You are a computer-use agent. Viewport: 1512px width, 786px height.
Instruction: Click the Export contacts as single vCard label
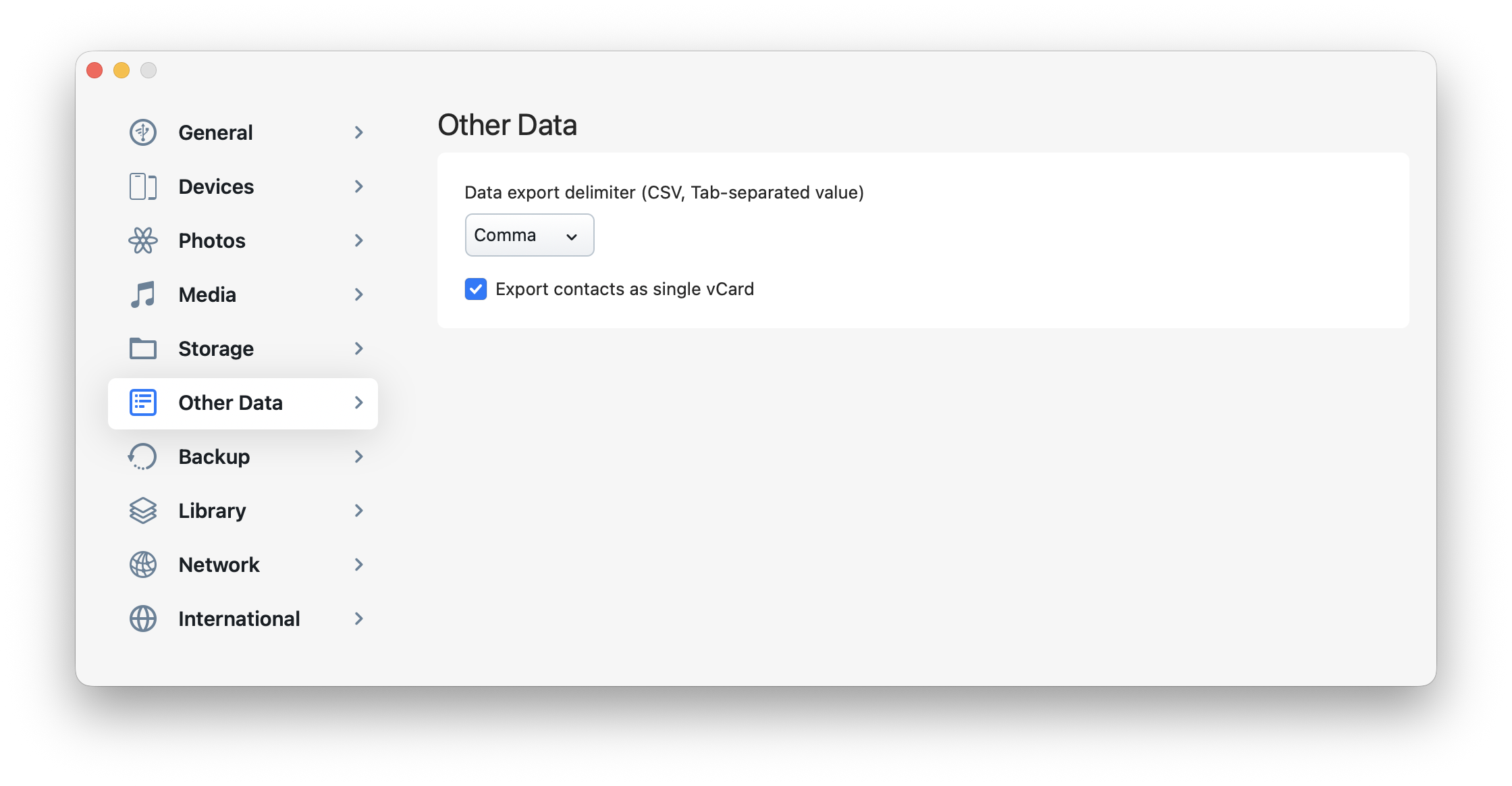coord(624,289)
